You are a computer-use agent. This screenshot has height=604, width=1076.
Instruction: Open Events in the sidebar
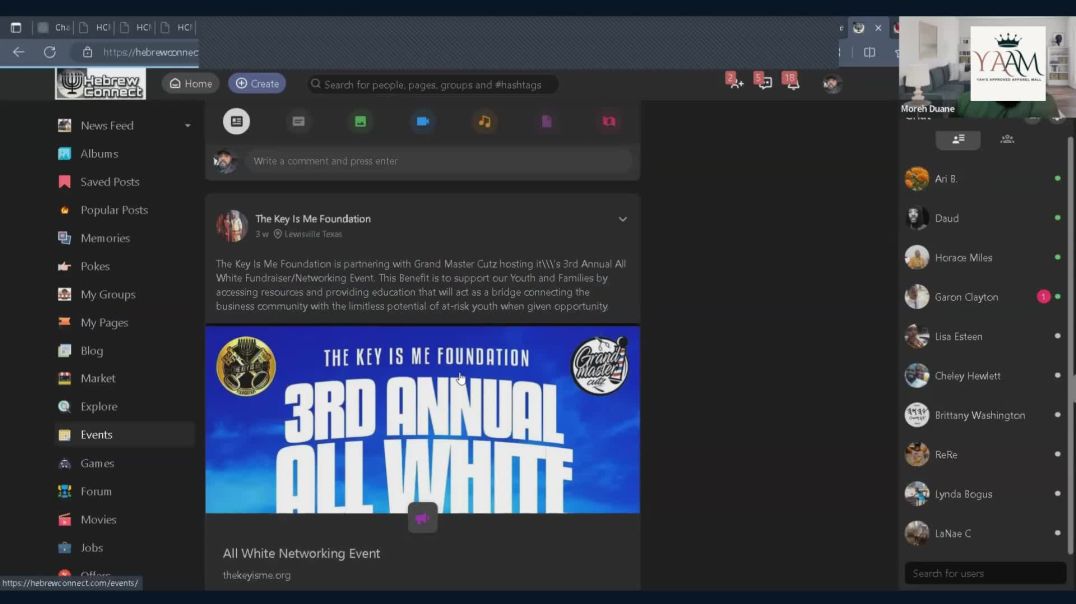coord(124,434)
